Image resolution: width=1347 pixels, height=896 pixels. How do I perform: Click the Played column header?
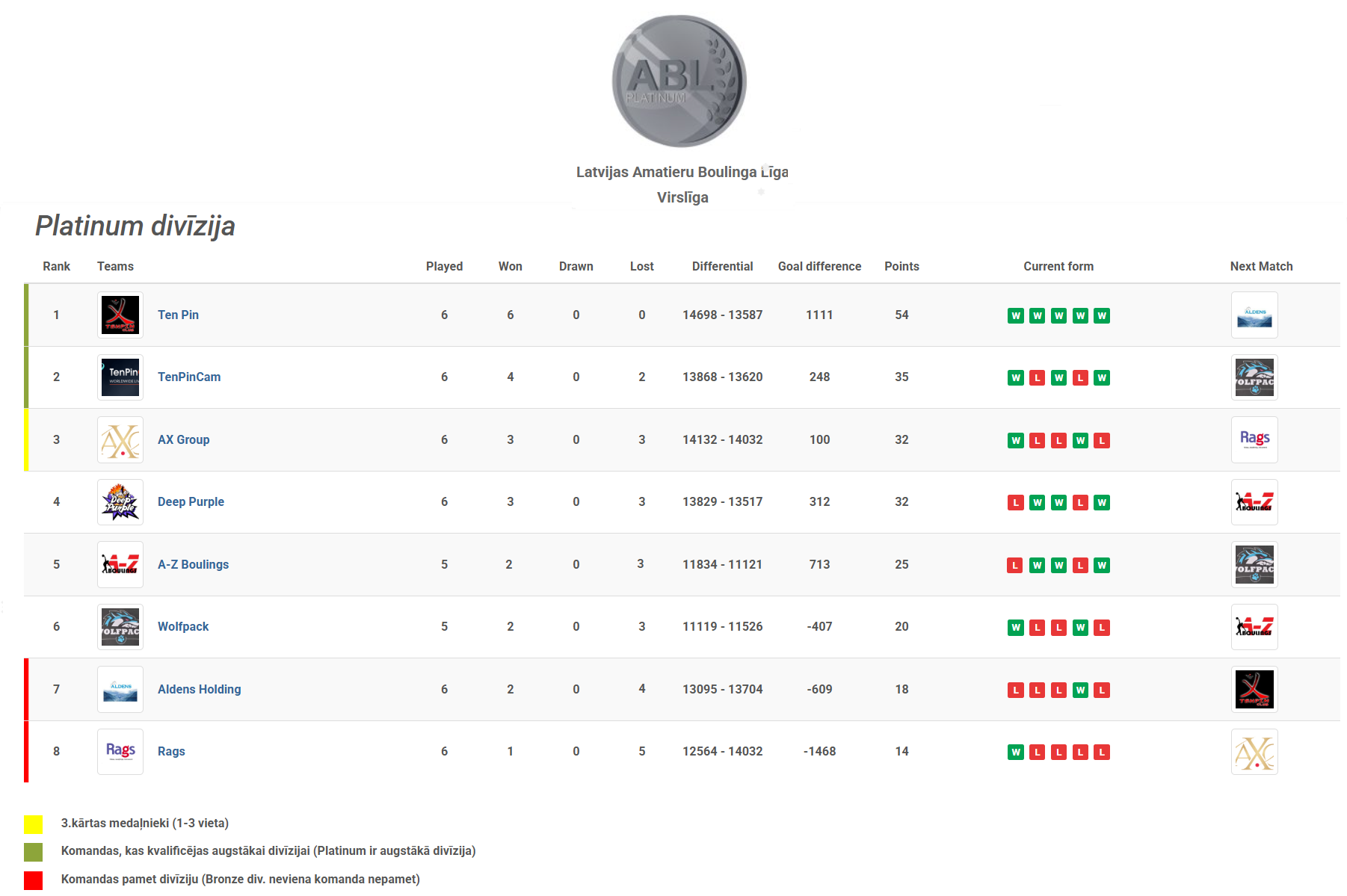pos(444,267)
